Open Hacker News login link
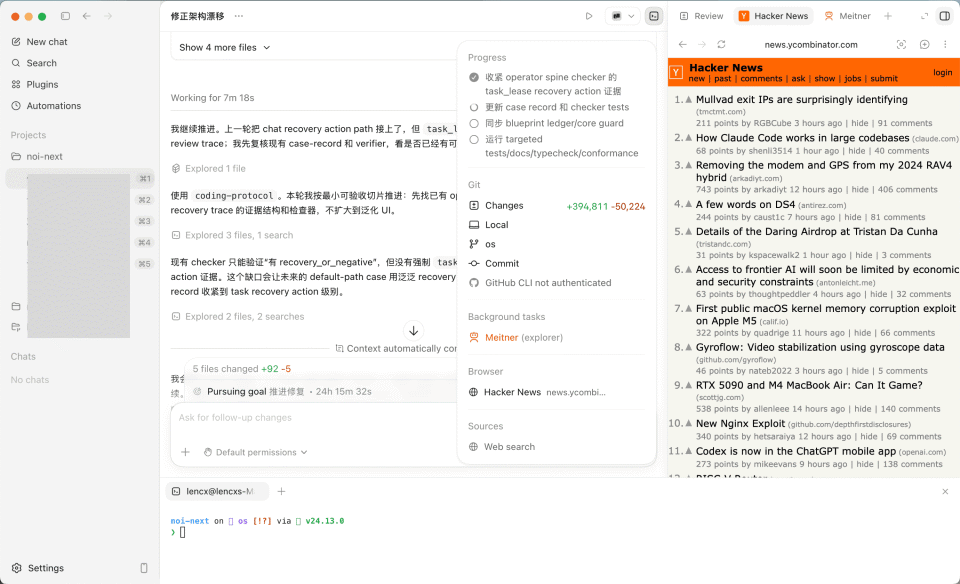The width and height of the screenshot is (960, 584). point(942,72)
